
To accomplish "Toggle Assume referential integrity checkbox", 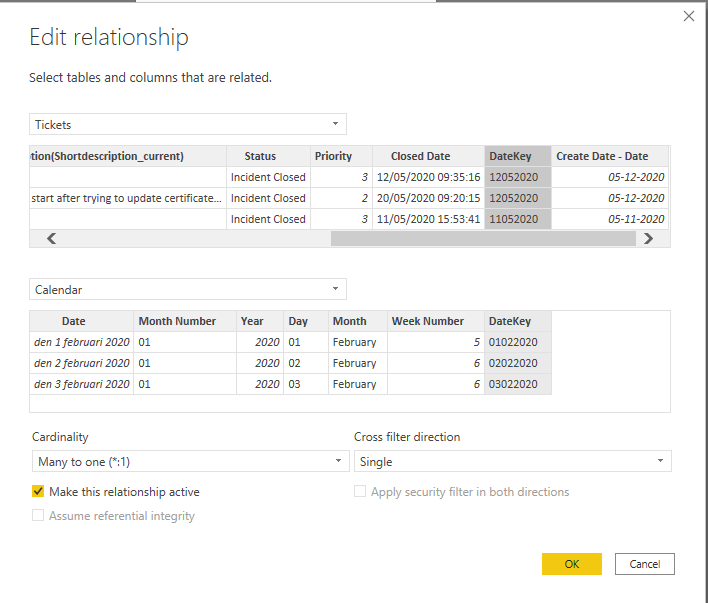I will click(x=38, y=515).
